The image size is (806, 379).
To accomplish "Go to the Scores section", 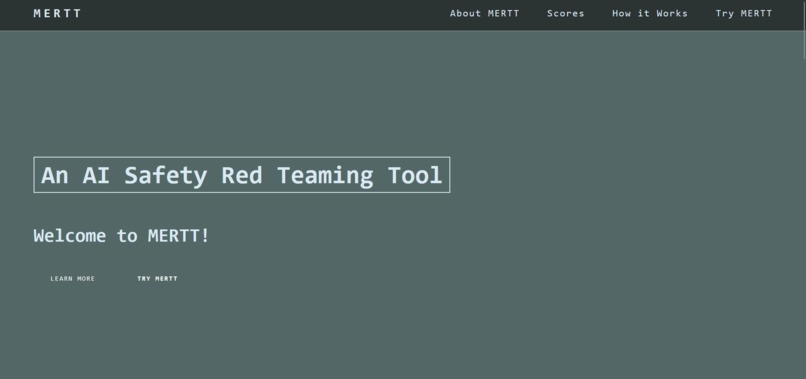I will click(565, 14).
